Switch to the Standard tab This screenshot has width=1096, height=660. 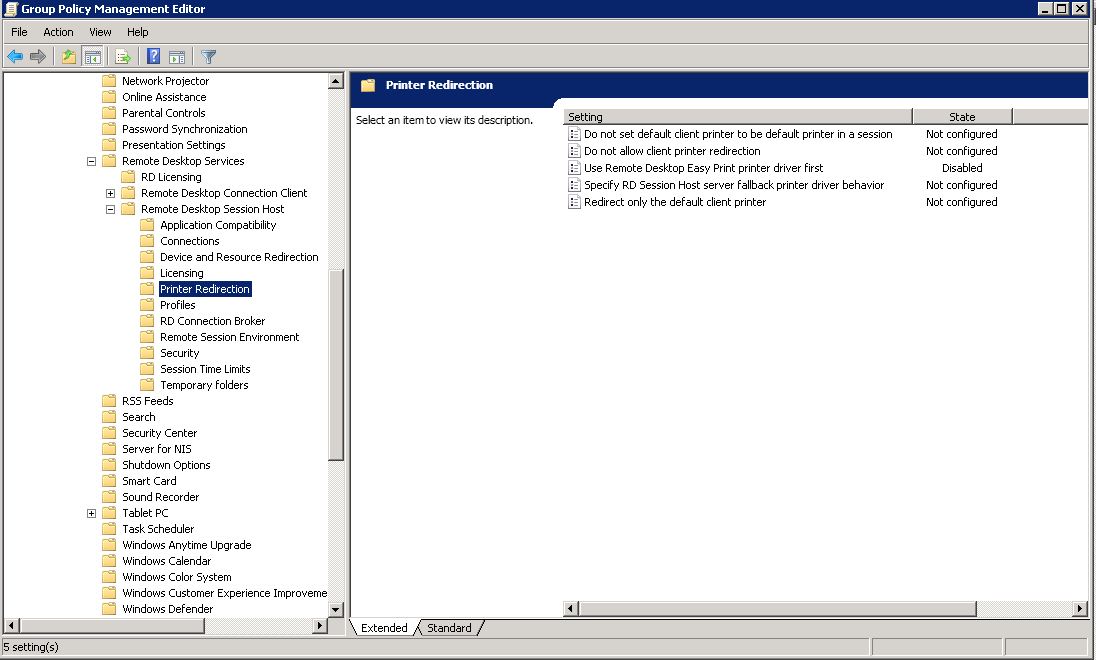point(449,628)
